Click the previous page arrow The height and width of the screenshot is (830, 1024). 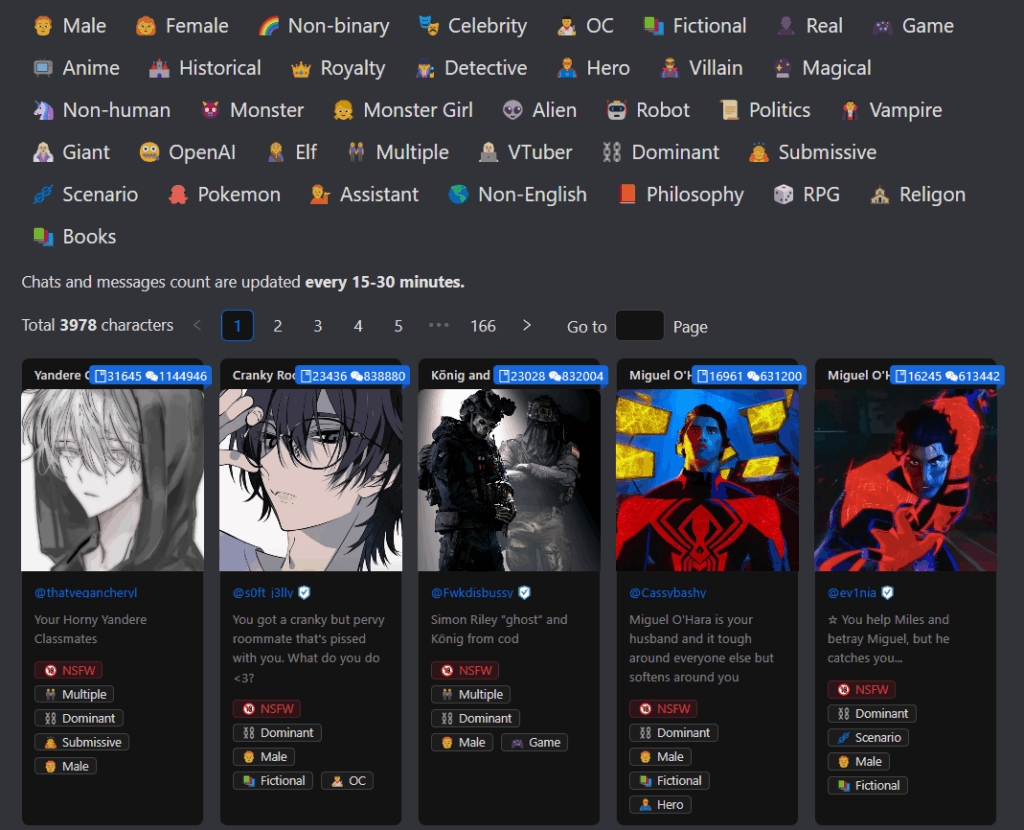(197, 325)
